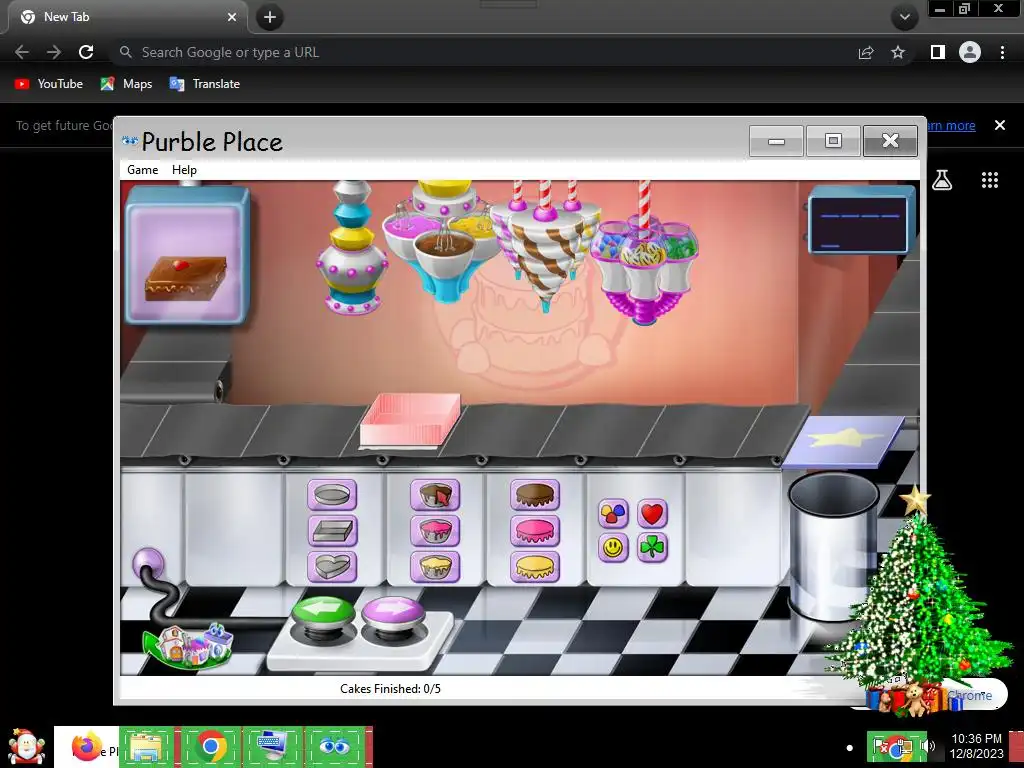Reload the Chrome page
The height and width of the screenshot is (768, 1024).
(x=86, y=52)
